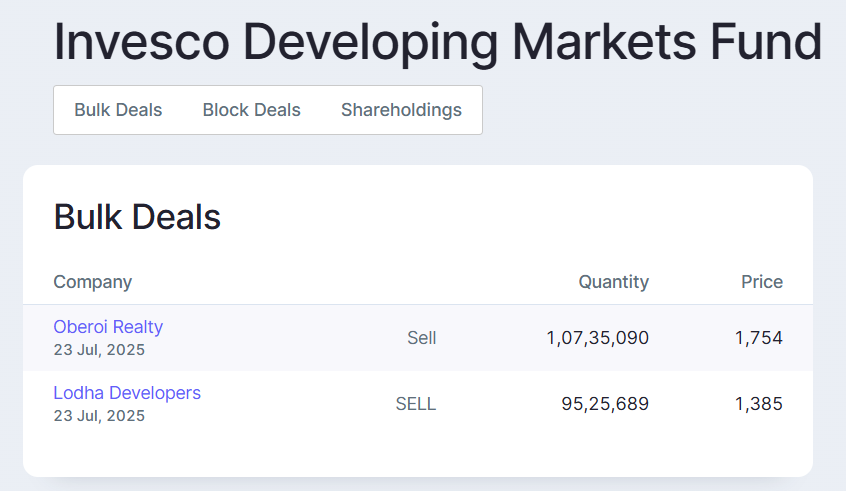Open the Oberoi Realty company link

click(x=108, y=327)
